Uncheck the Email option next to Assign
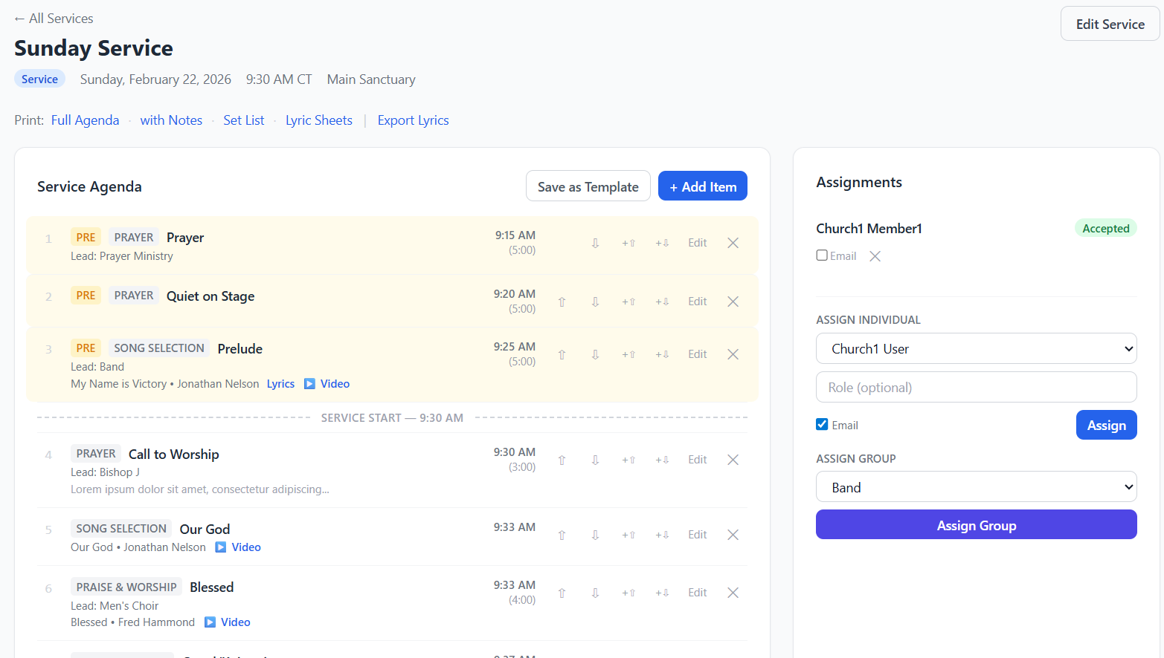The image size is (1164, 658). tap(821, 424)
